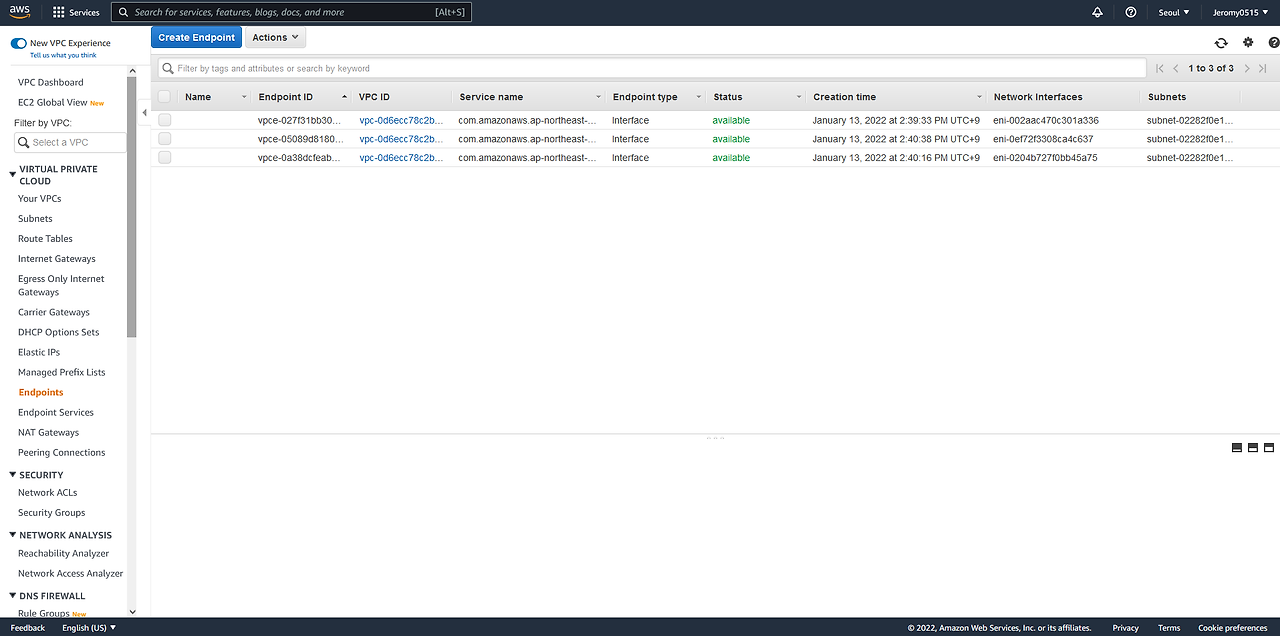The image size is (1280, 636).
Task: Open Cookie preferences footer link
Action: pos(1233,628)
